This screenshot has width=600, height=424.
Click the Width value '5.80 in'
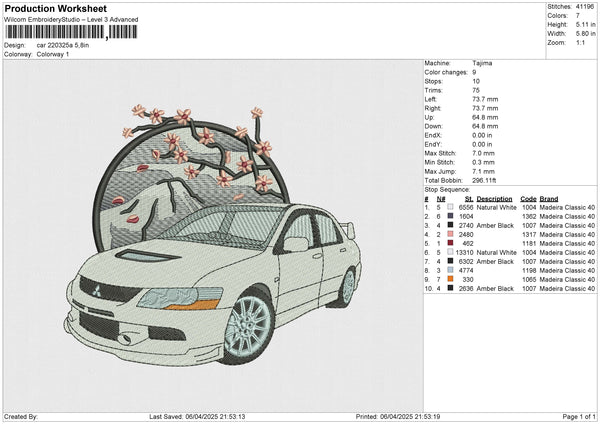point(585,34)
